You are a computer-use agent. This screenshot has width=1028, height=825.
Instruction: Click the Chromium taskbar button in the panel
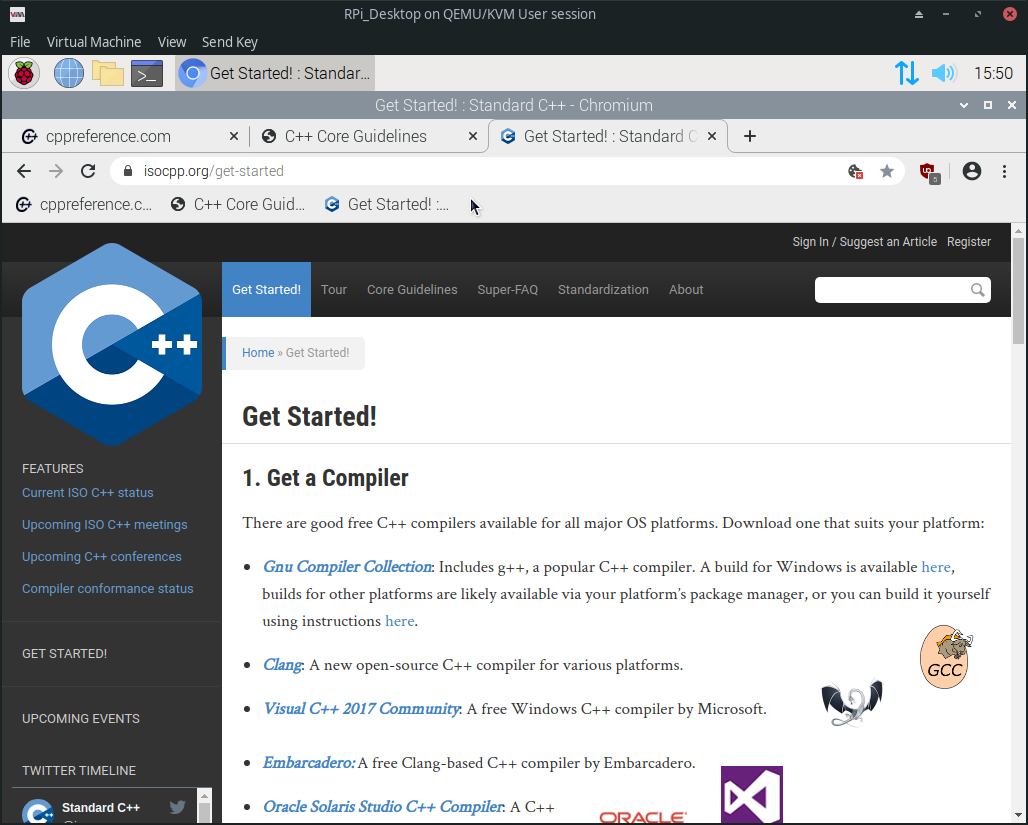point(275,73)
